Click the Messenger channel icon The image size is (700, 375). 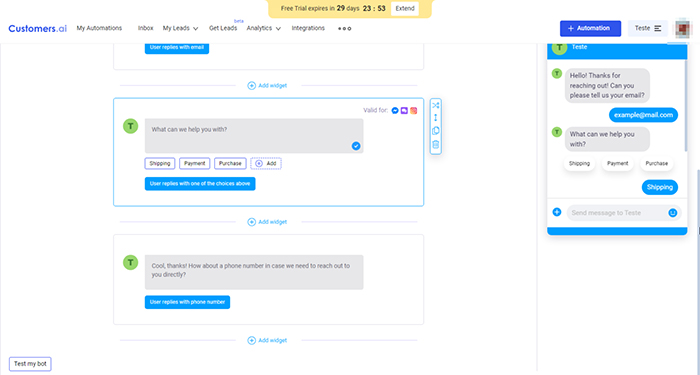tap(395, 110)
